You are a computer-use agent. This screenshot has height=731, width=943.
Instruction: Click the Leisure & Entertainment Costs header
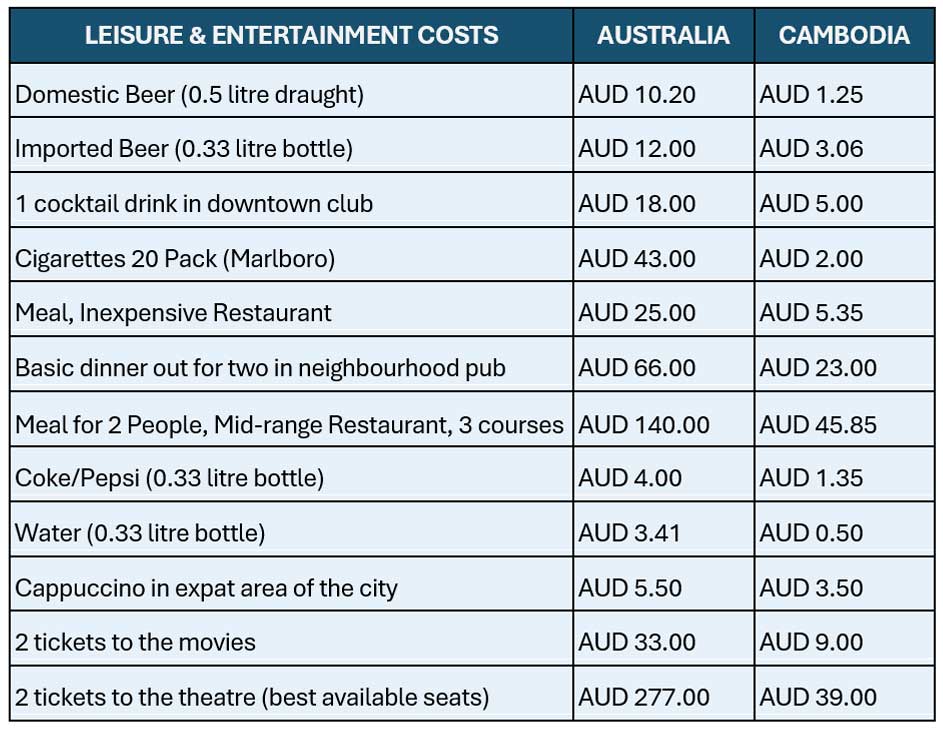tap(291, 36)
